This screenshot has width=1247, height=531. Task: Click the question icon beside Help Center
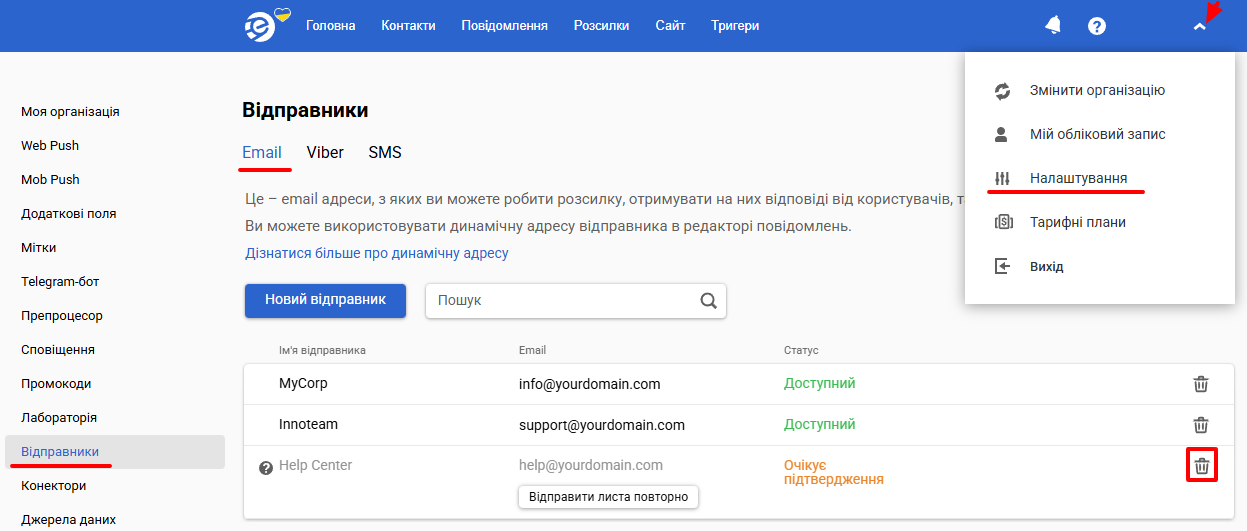(266, 467)
